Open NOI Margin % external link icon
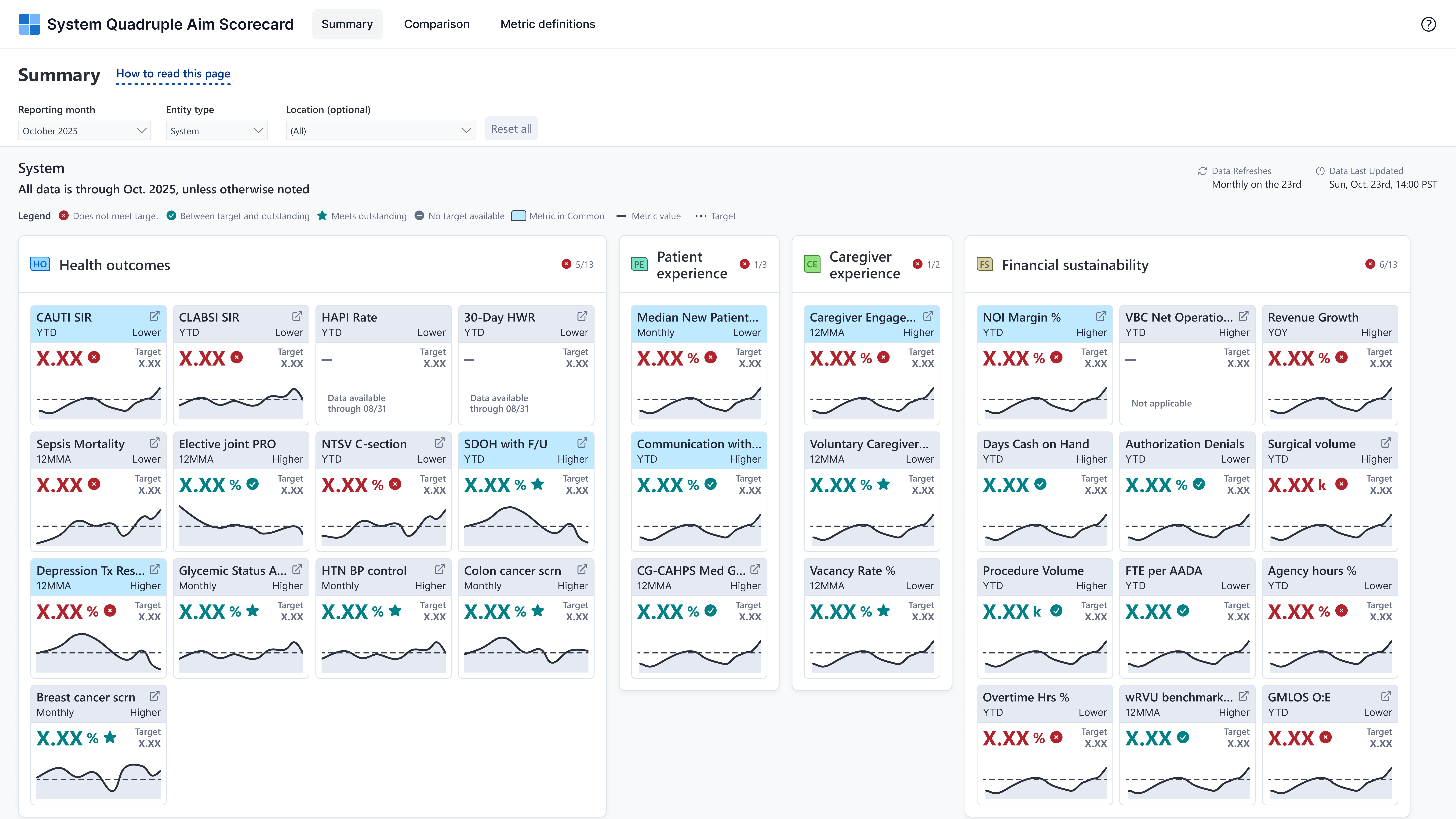This screenshot has height=819, width=1456. point(1101,316)
